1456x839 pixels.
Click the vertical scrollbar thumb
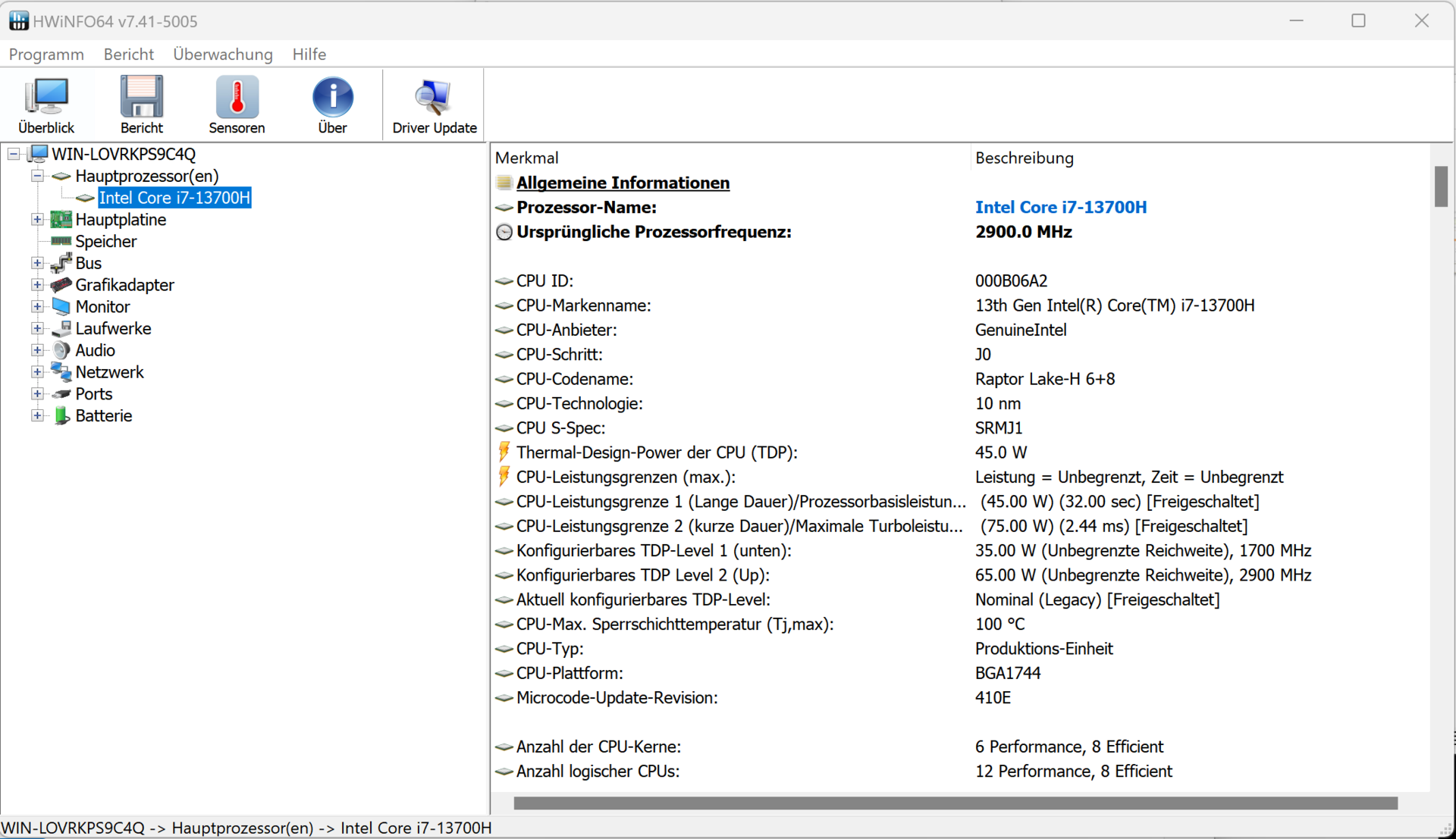tap(1441, 186)
